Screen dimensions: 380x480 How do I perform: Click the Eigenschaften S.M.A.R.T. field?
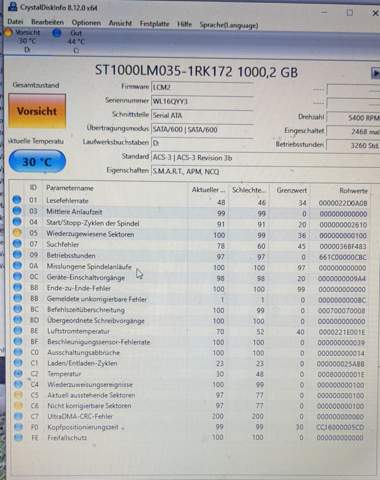[266, 171]
